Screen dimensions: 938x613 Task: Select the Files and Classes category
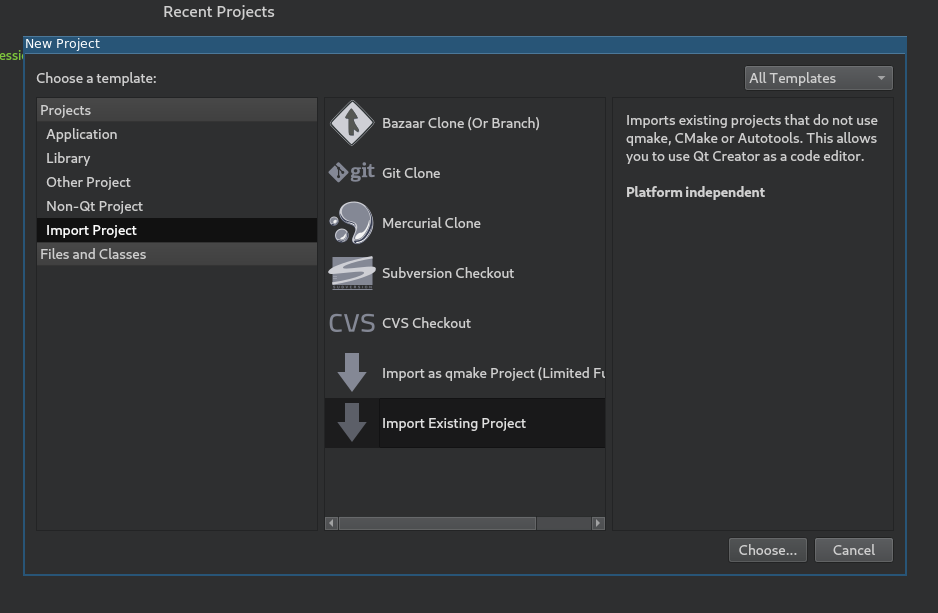pyautogui.click(x=93, y=253)
